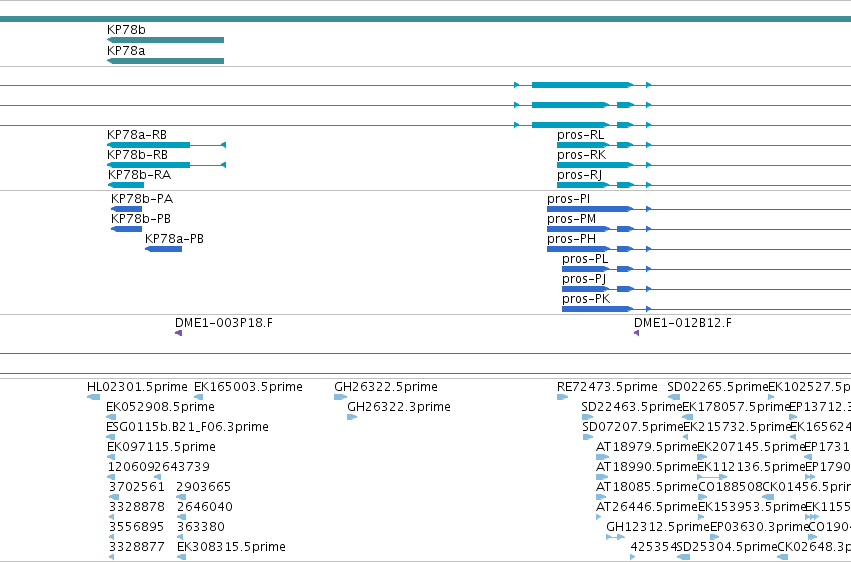851x562 pixels.
Task: Select EST EK153953.5prime
Action: coord(701,517)
